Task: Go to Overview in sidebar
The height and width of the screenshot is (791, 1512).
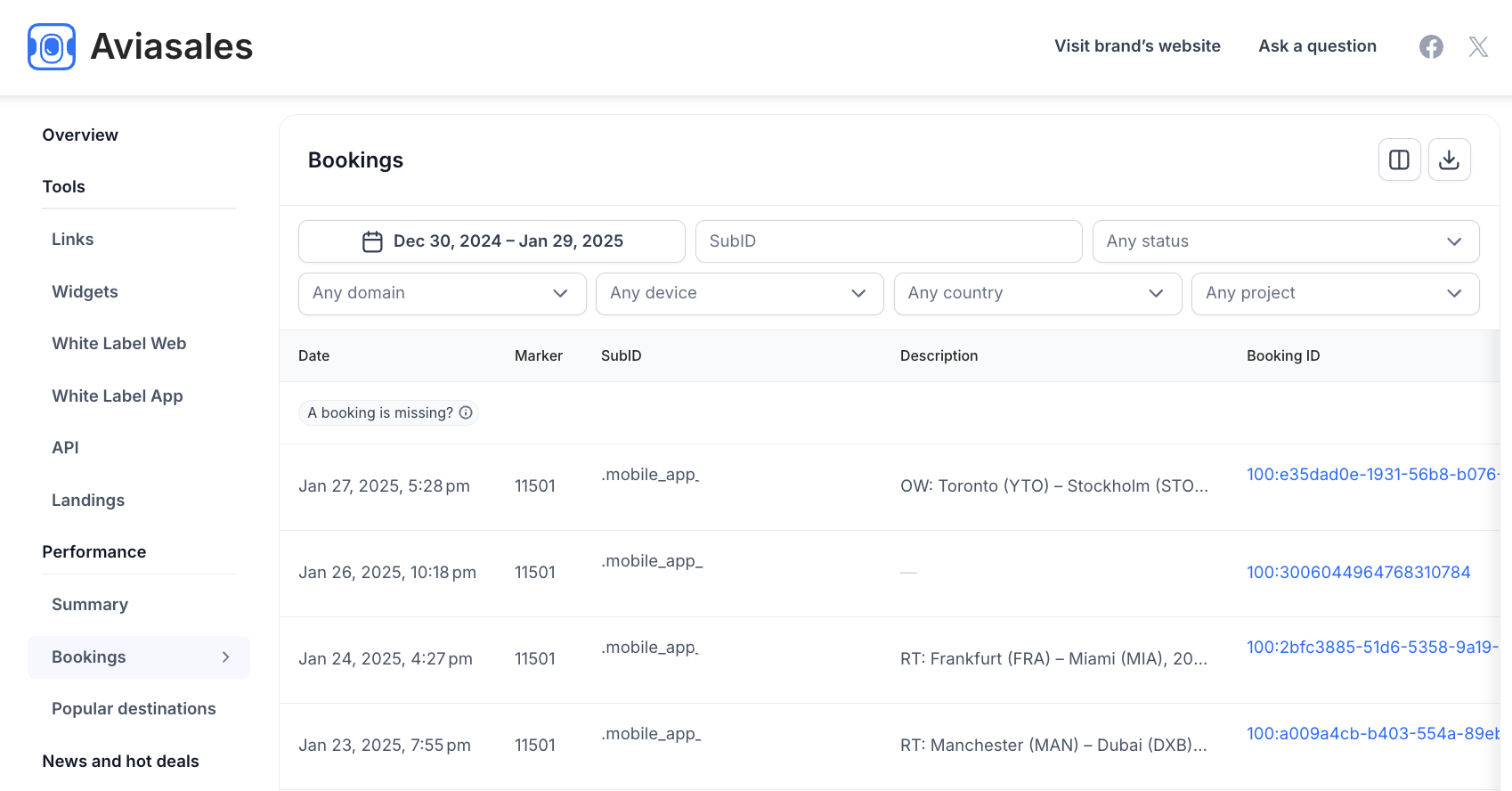Action: pos(80,135)
